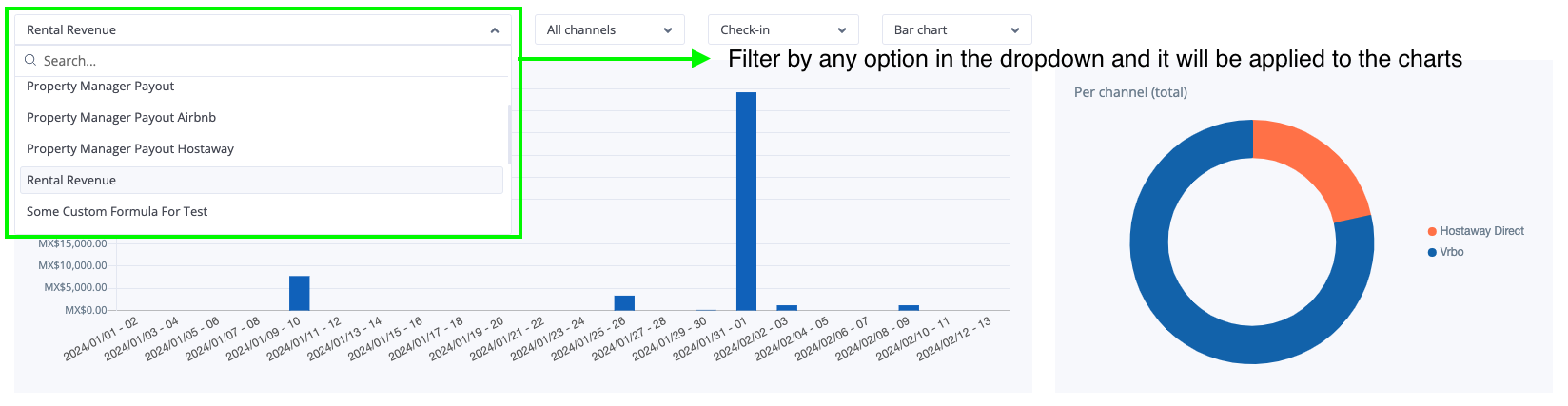
Task: Expand the Check-in dropdown
Action: tap(782, 30)
